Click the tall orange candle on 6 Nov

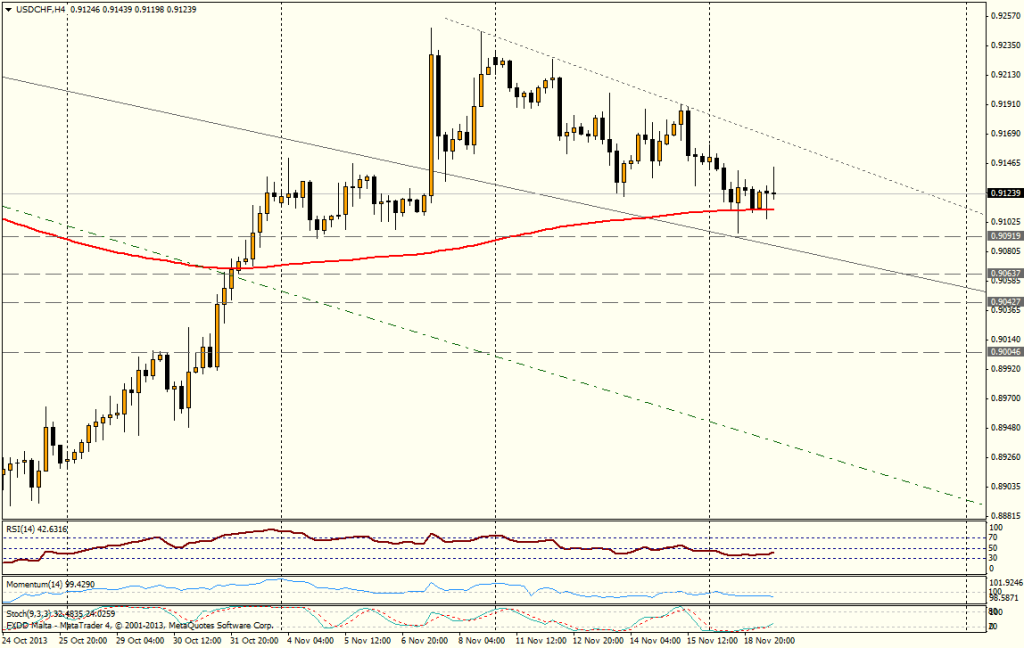tap(433, 120)
